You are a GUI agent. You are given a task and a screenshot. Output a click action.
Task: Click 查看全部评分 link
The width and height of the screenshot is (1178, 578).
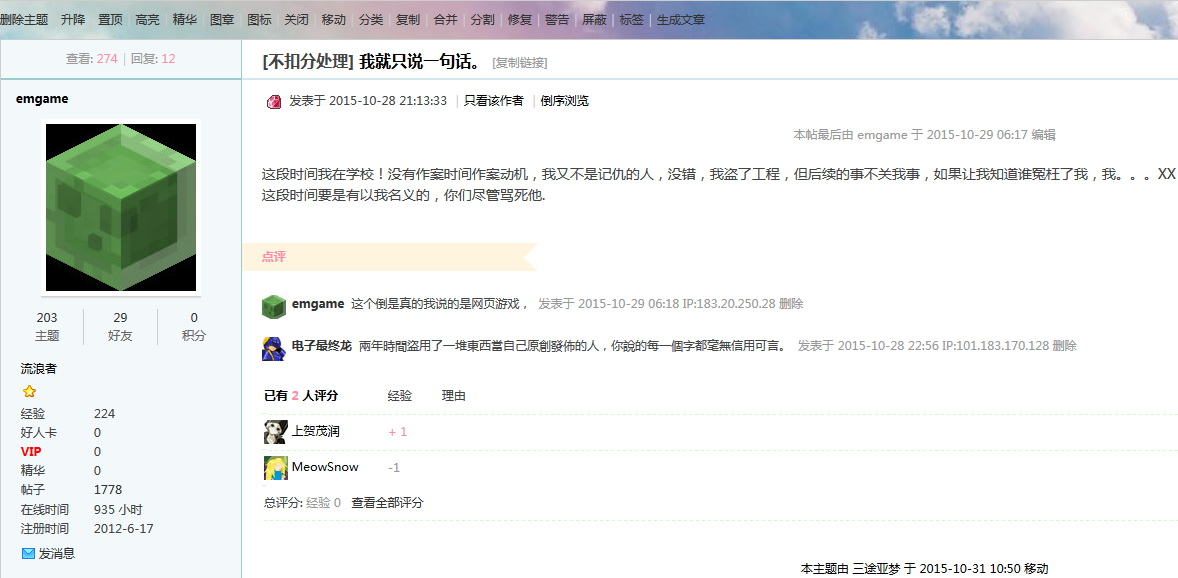[x=388, y=503]
